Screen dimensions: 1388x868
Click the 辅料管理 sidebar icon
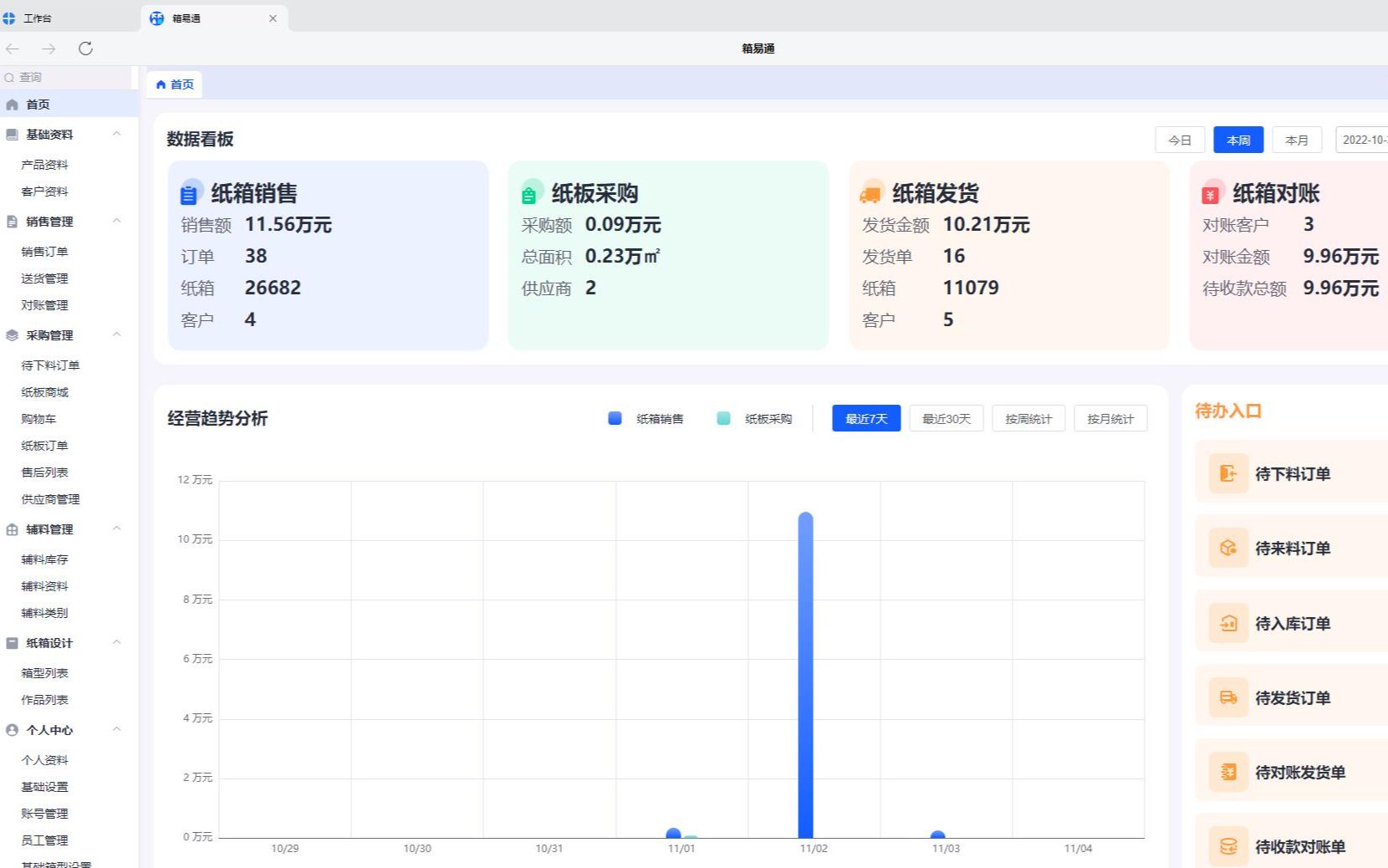click(x=12, y=529)
